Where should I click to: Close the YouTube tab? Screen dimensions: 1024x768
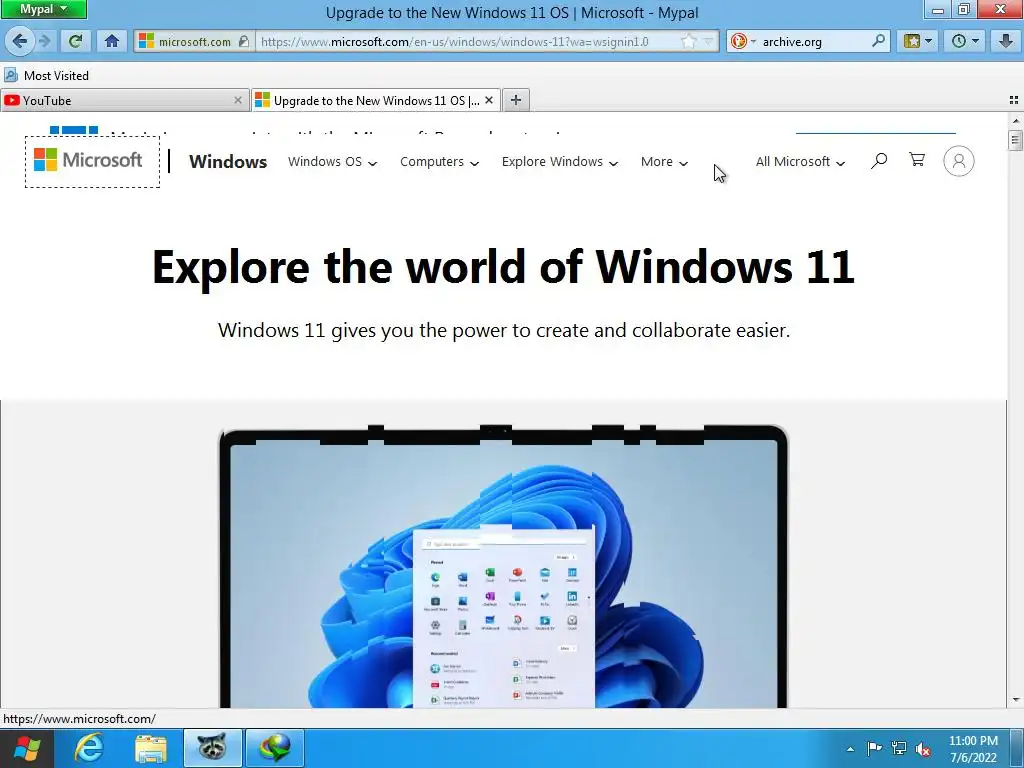(x=238, y=101)
